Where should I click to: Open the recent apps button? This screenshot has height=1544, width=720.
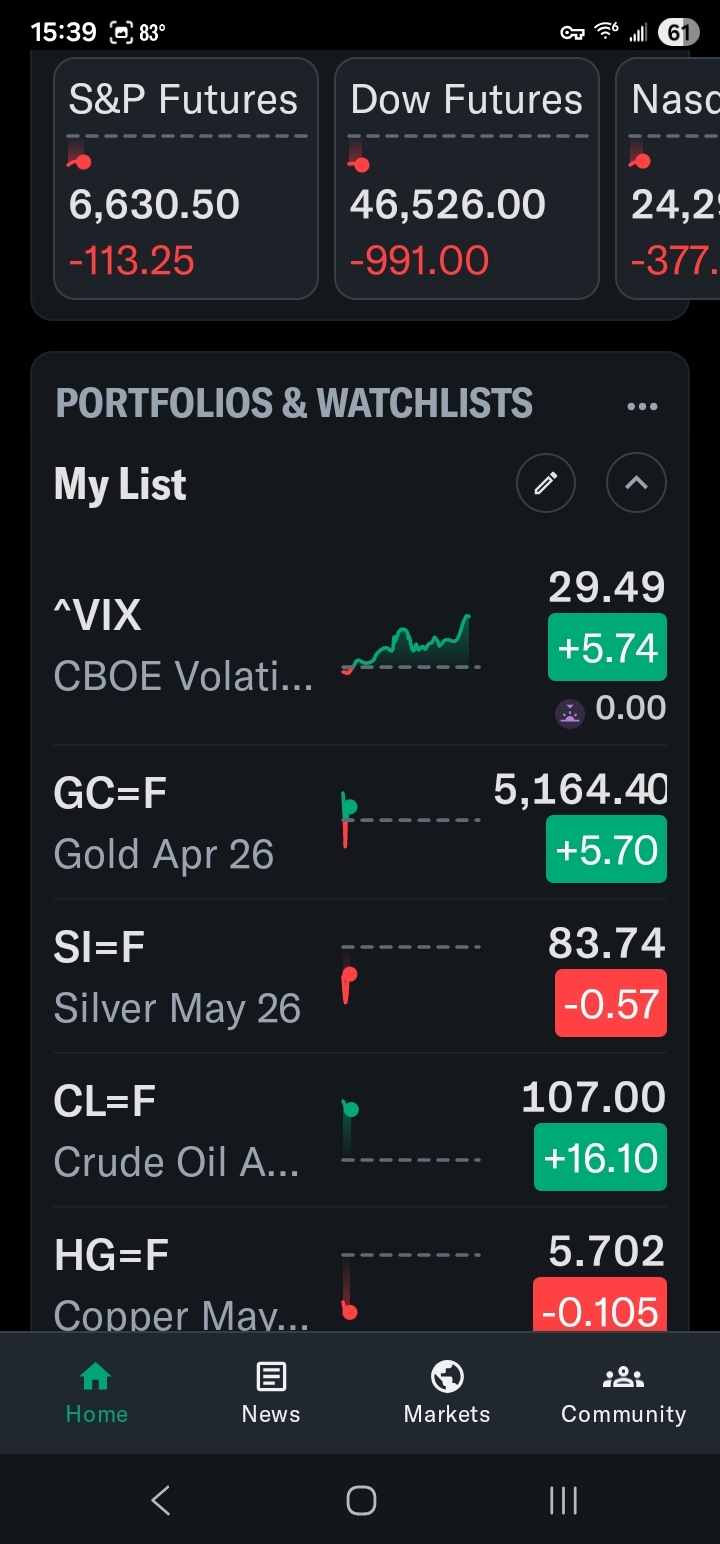[563, 1500]
